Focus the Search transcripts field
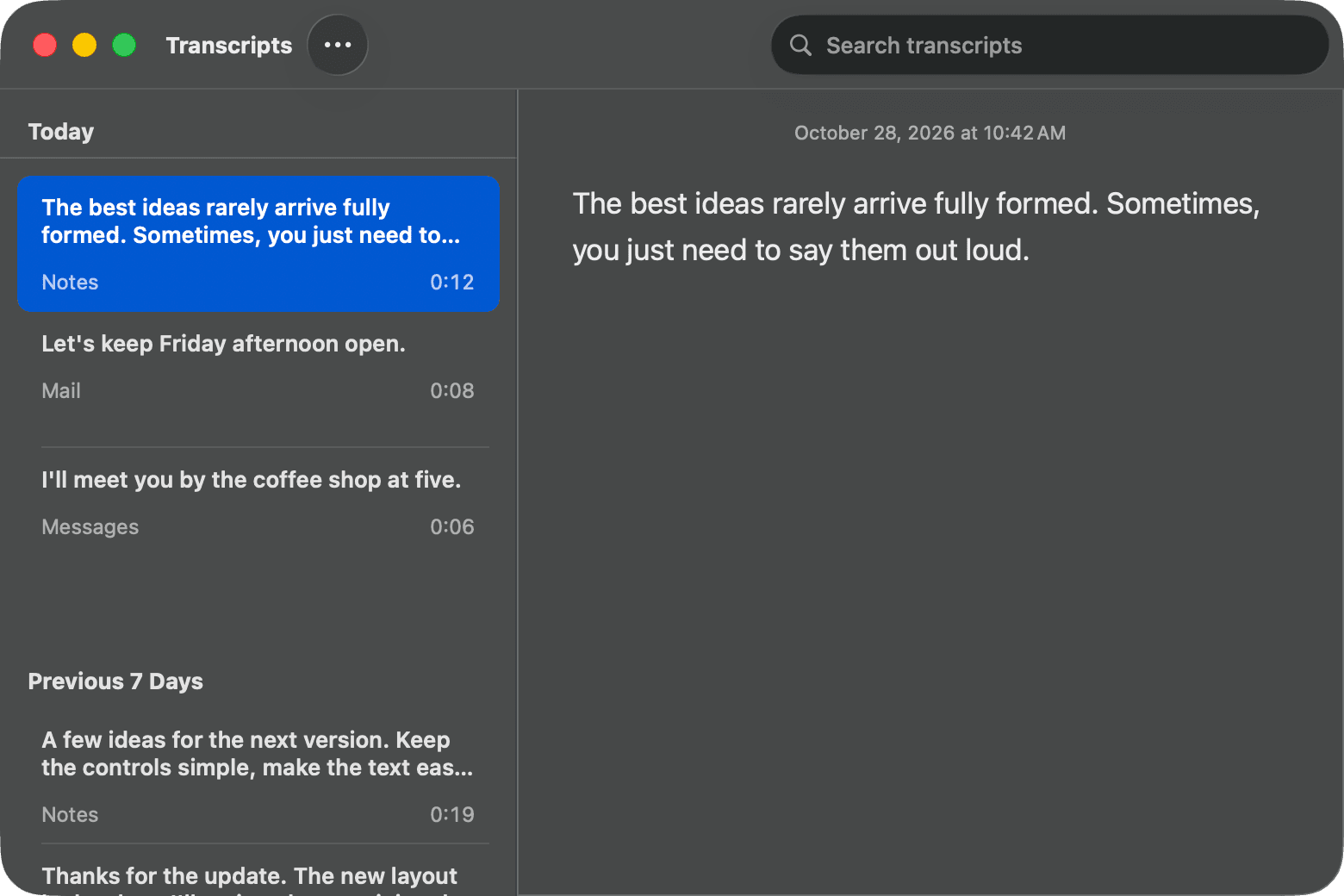Screen dimensions: 1344x896 (x=1049, y=45)
